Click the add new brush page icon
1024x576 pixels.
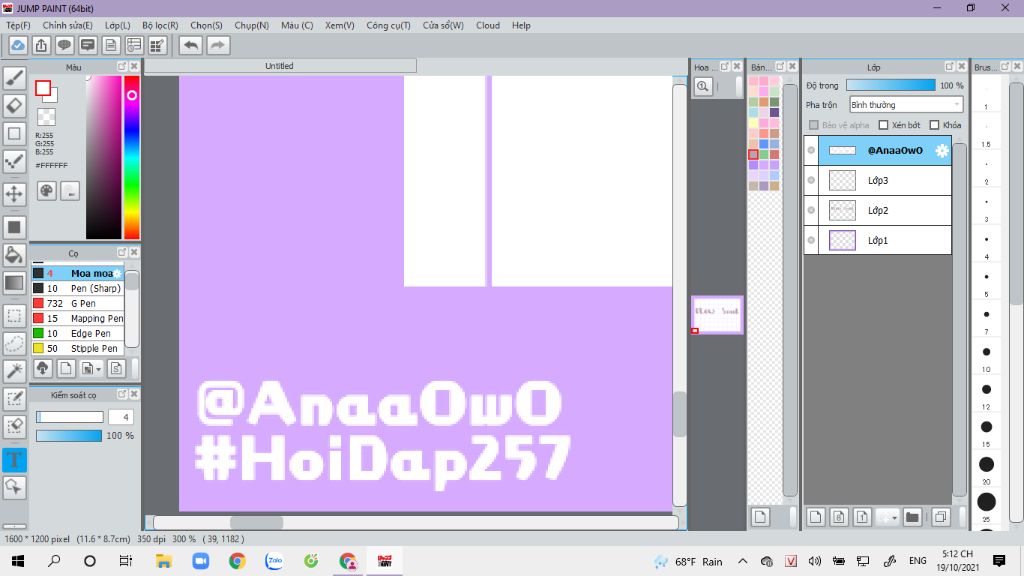coord(66,368)
